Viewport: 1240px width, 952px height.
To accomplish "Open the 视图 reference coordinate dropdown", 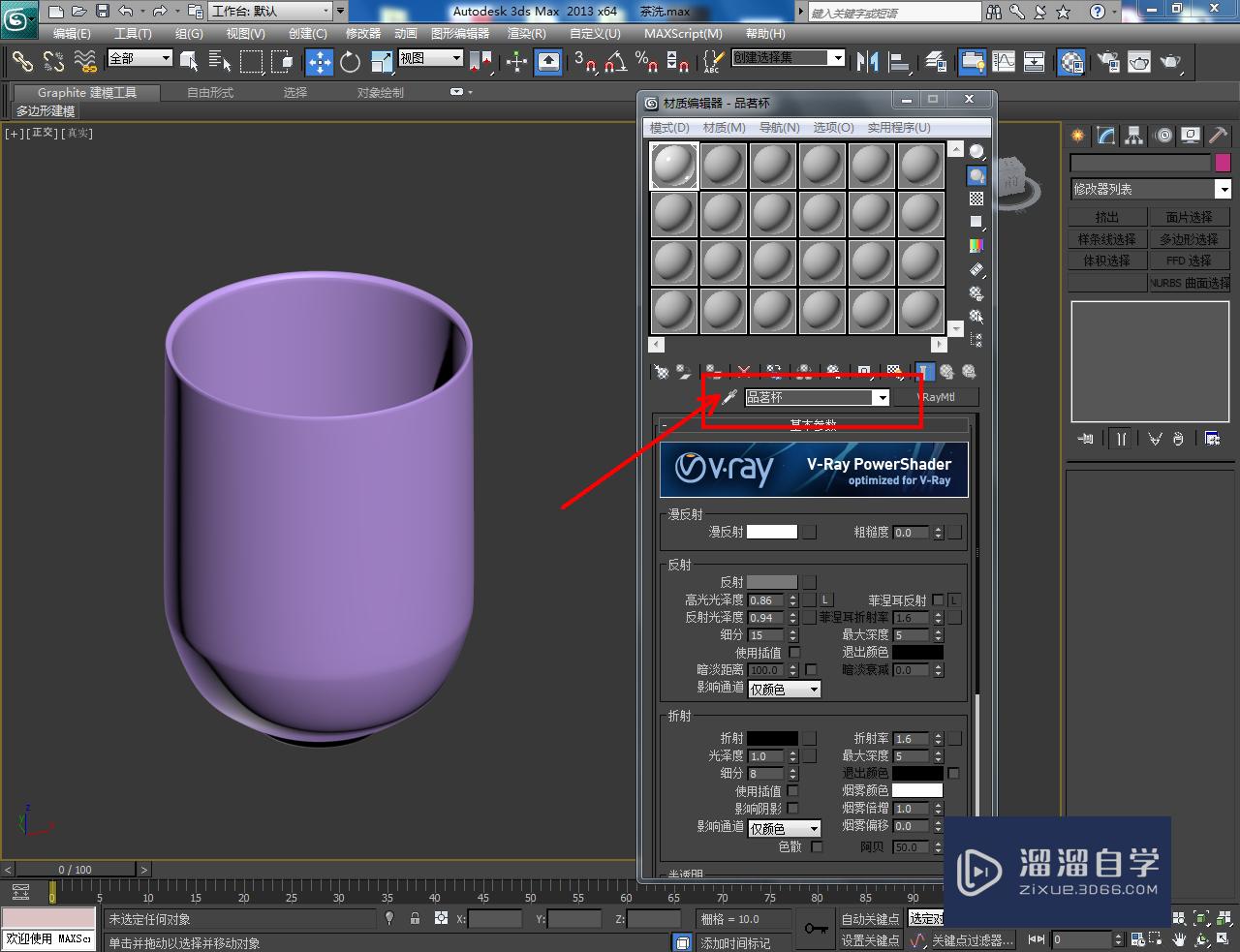I will point(431,58).
